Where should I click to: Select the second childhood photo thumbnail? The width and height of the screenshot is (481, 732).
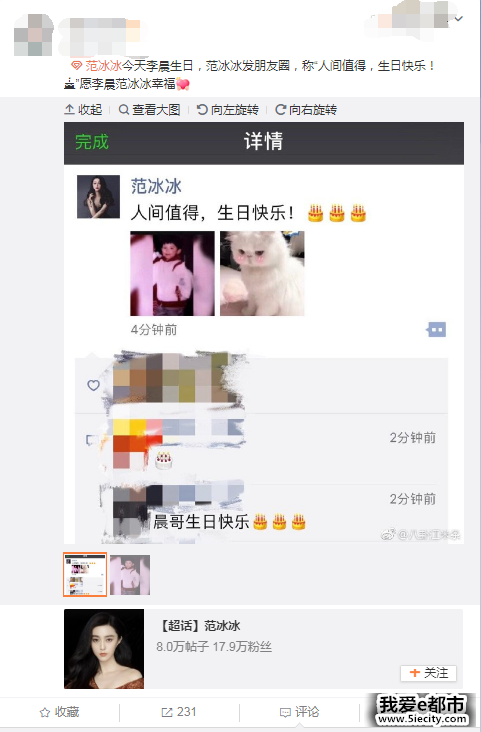point(130,575)
